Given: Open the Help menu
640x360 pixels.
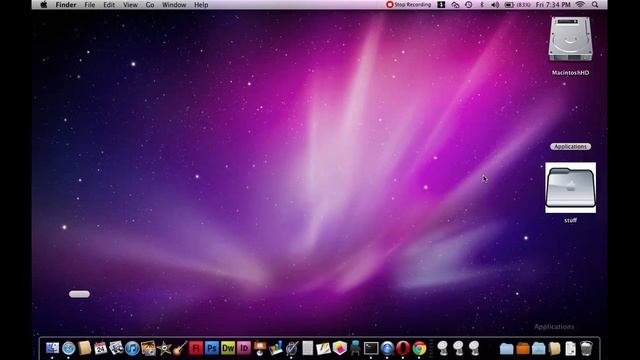Looking at the screenshot, I should point(201,5).
